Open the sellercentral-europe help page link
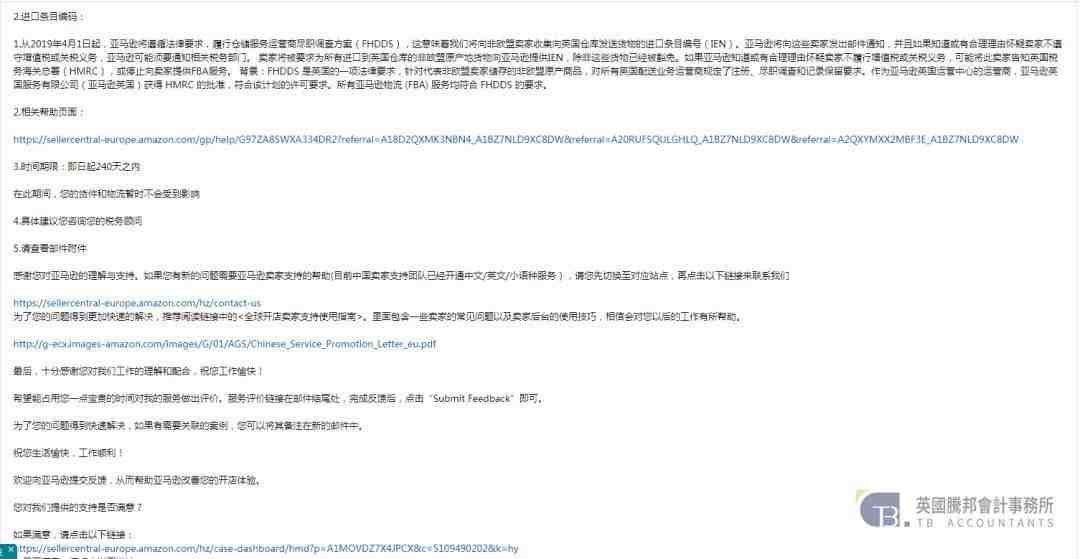This screenshot has height=559, width=1080. (x=515, y=140)
